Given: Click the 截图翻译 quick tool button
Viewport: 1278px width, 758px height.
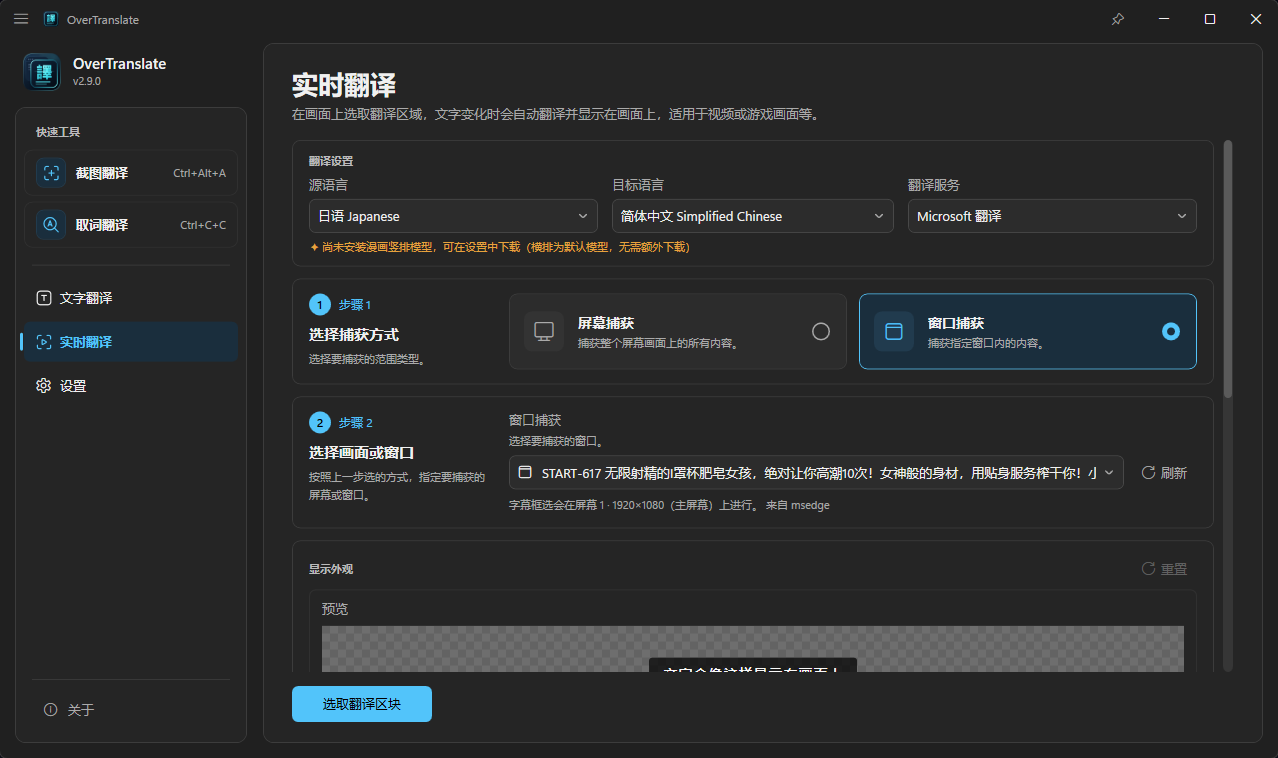Looking at the screenshot, I should pyautogui.click(x=131, y=173).
